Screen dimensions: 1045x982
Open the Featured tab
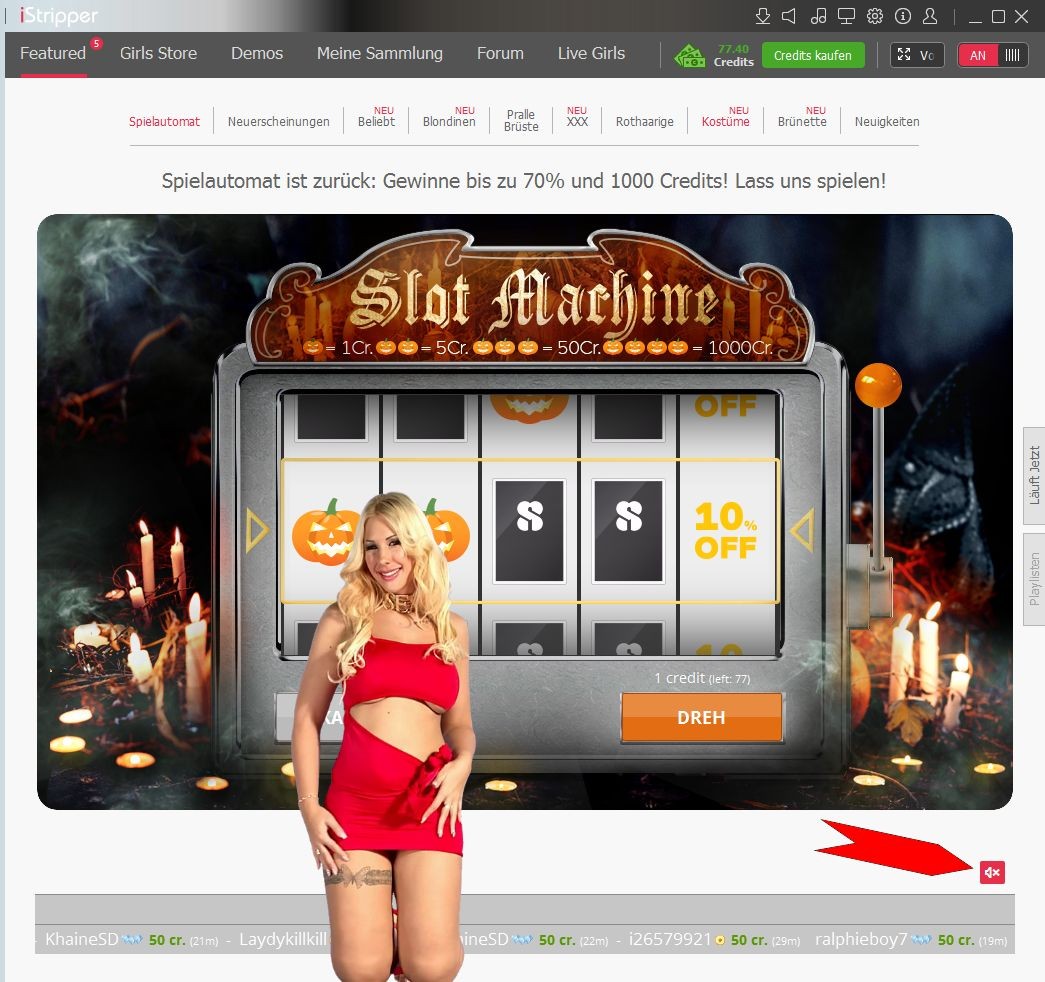pyautogui.click(x=53, y=53)
